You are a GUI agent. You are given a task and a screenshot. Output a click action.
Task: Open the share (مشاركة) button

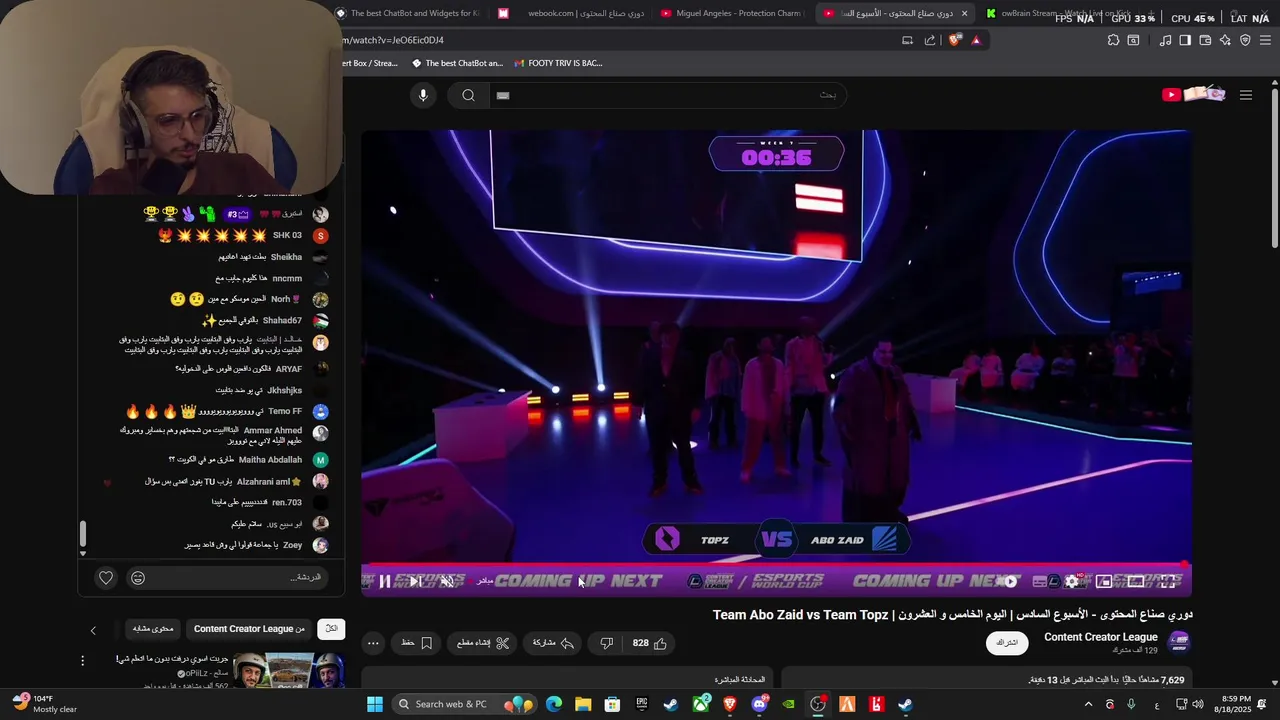click(x=553, y=643)
